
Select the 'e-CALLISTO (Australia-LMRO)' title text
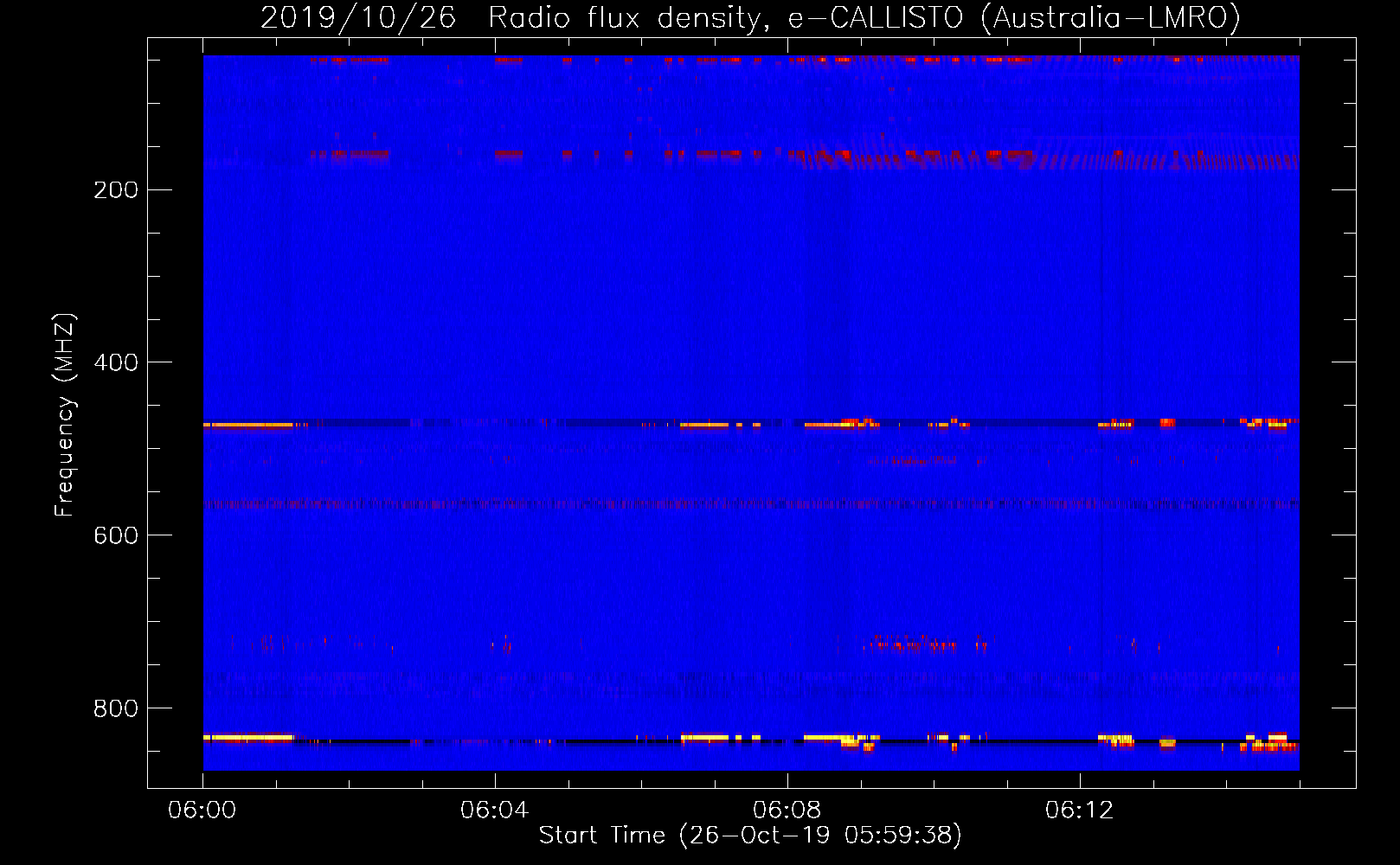click(x=1014, y=17)
